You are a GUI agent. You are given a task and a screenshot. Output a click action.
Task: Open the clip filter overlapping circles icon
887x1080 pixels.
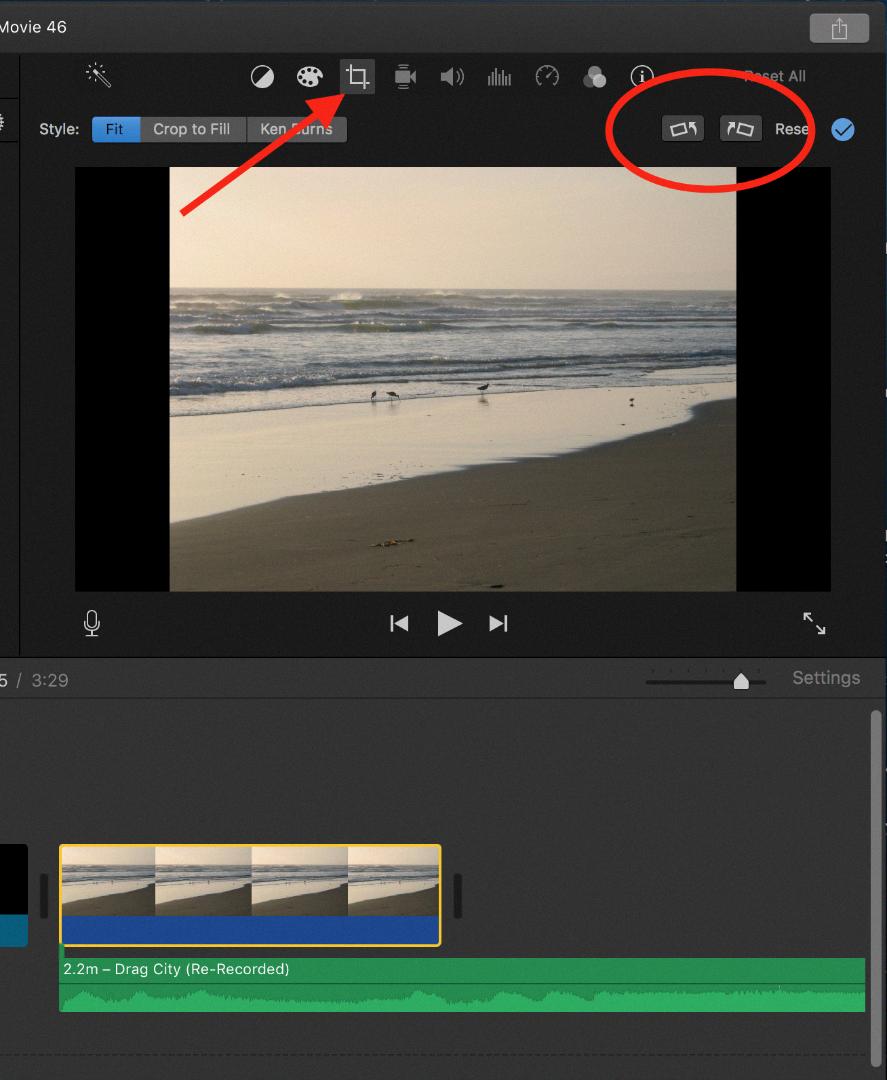[595, 77]
